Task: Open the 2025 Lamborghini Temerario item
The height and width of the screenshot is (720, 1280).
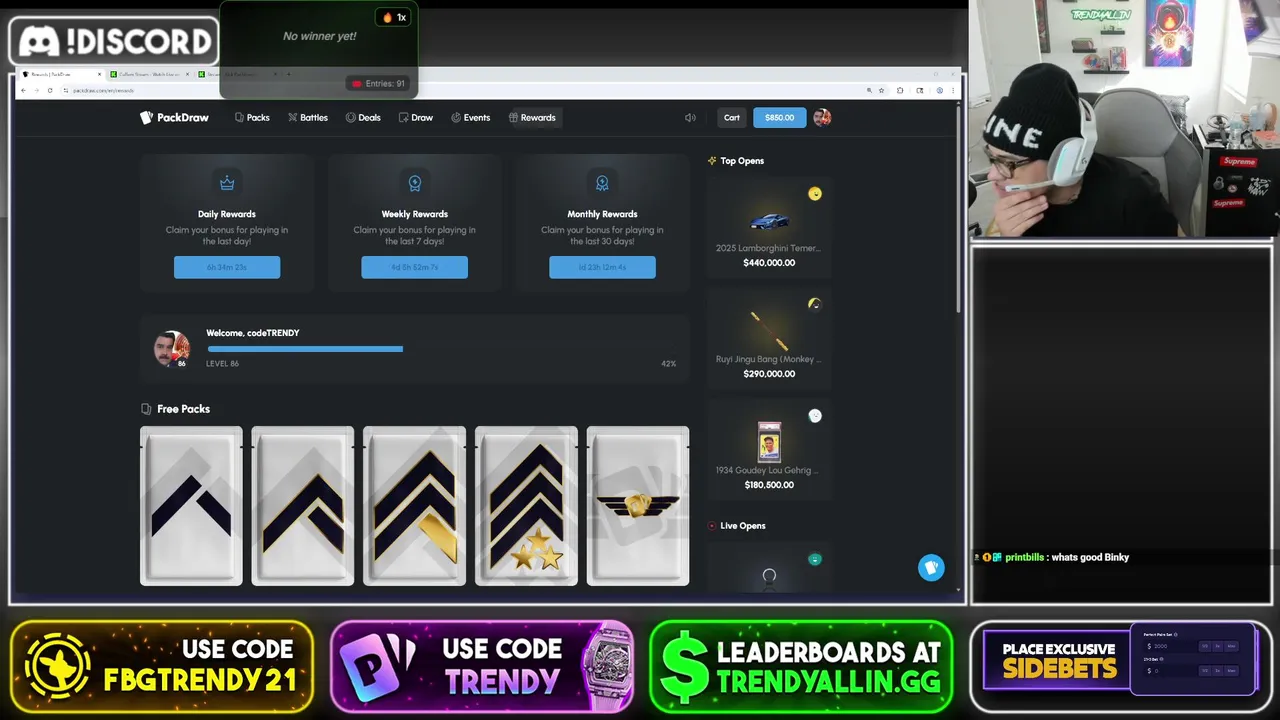Action: point(769,229)
